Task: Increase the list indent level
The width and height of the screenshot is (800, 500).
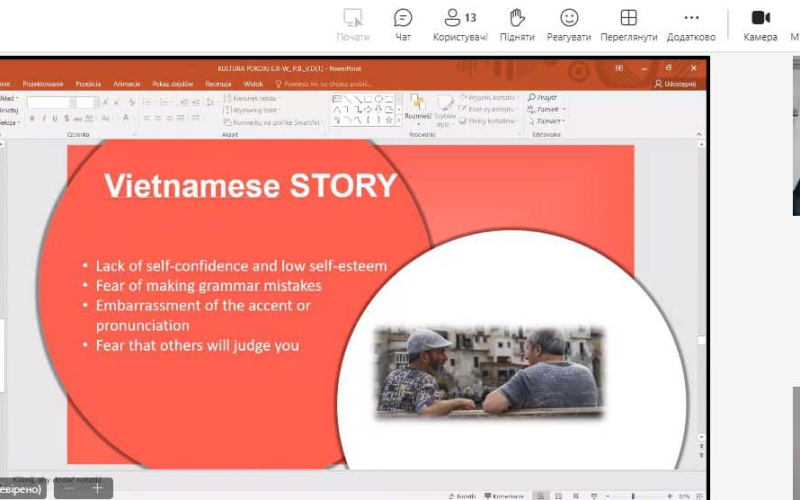Action: pos(196,103)
